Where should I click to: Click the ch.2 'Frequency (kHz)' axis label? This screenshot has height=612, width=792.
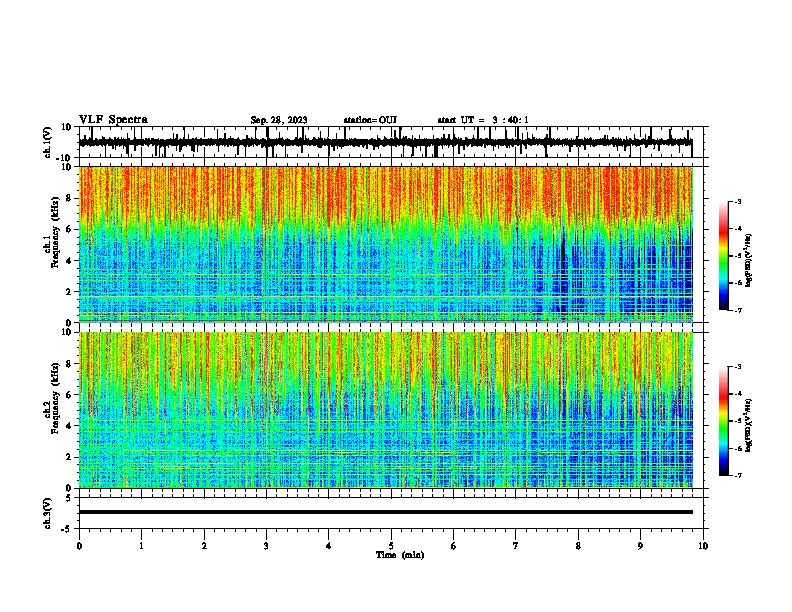tap(55, 398)
